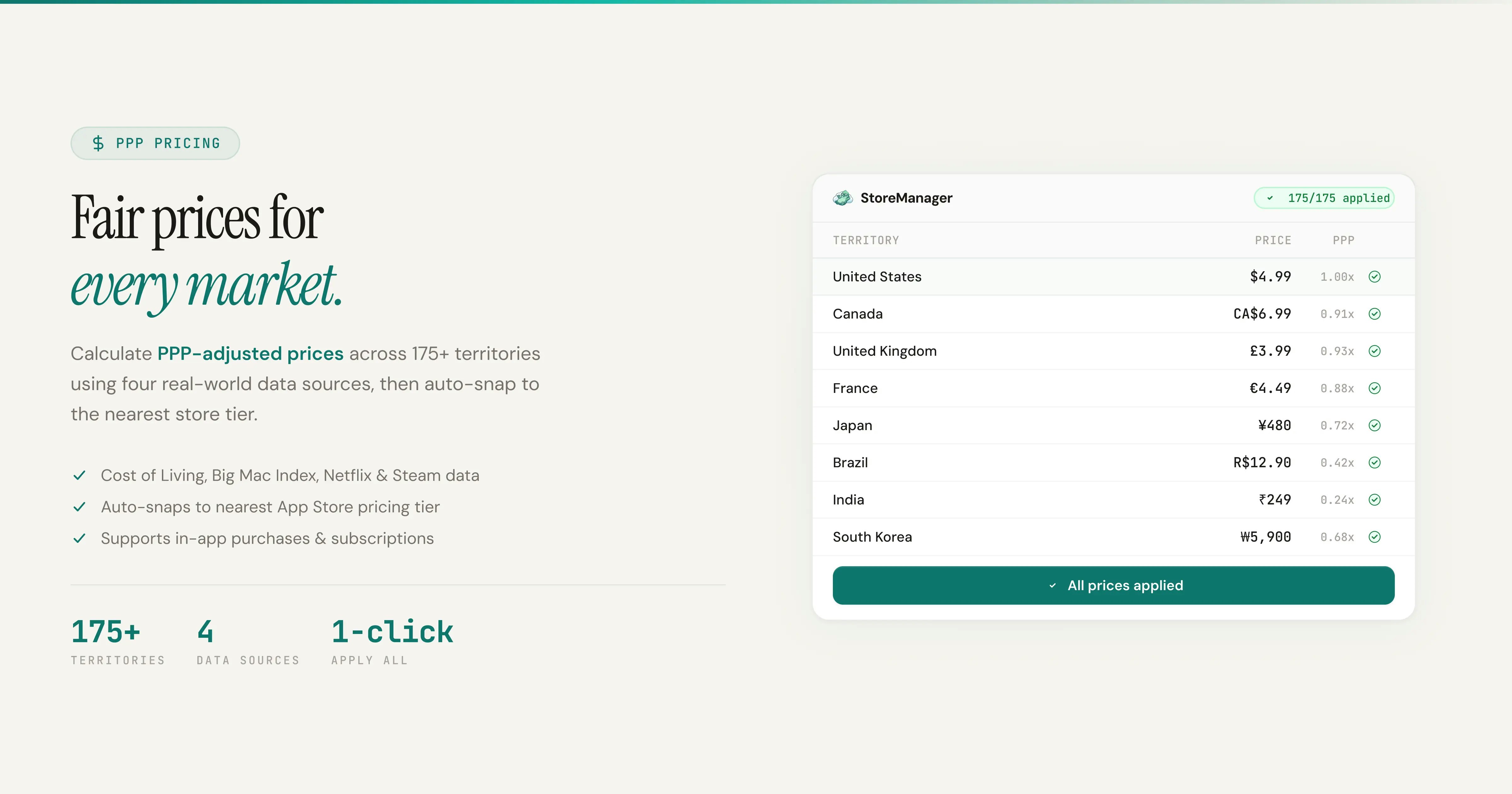Toggle the applied status for France
1512x794 pixels.
click(1375, 388)
